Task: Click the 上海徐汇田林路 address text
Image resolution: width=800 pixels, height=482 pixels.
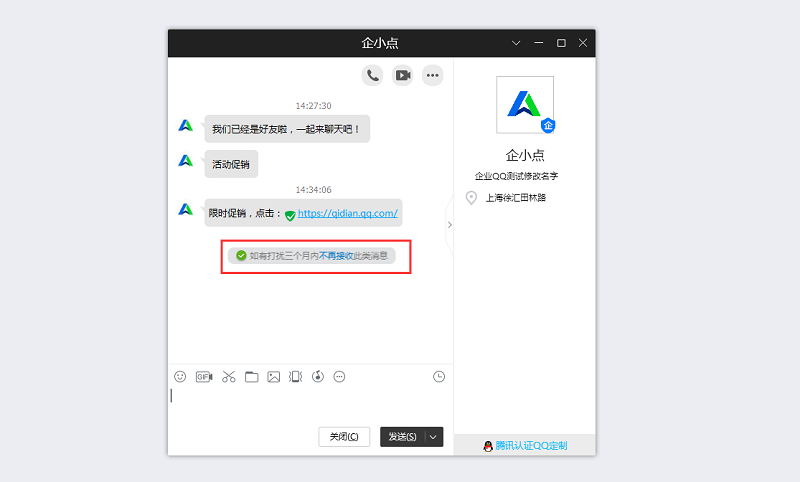Action: [x=515, y=197]
